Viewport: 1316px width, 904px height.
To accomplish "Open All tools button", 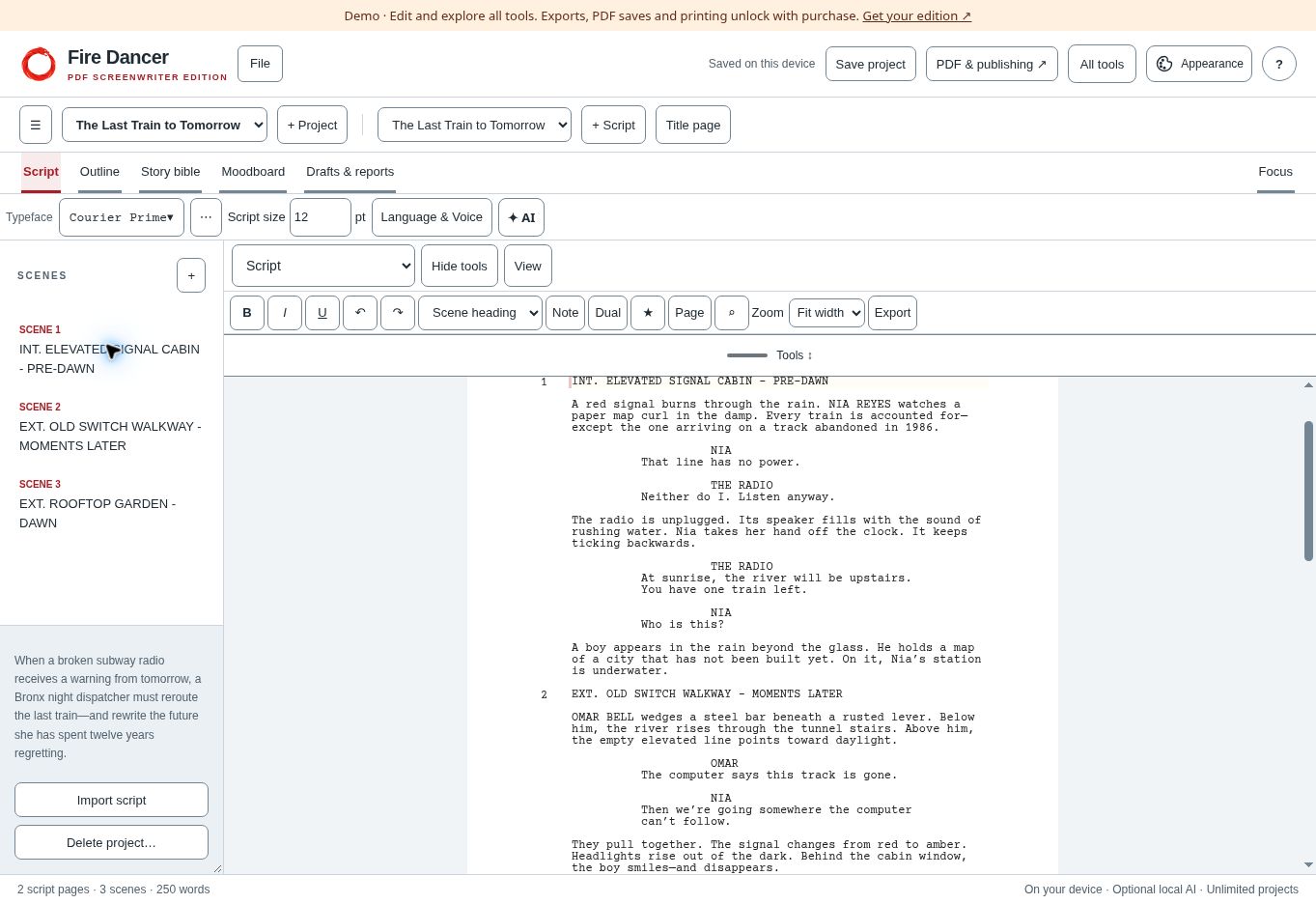I will pyautogui.click(x=1102, y=64).
